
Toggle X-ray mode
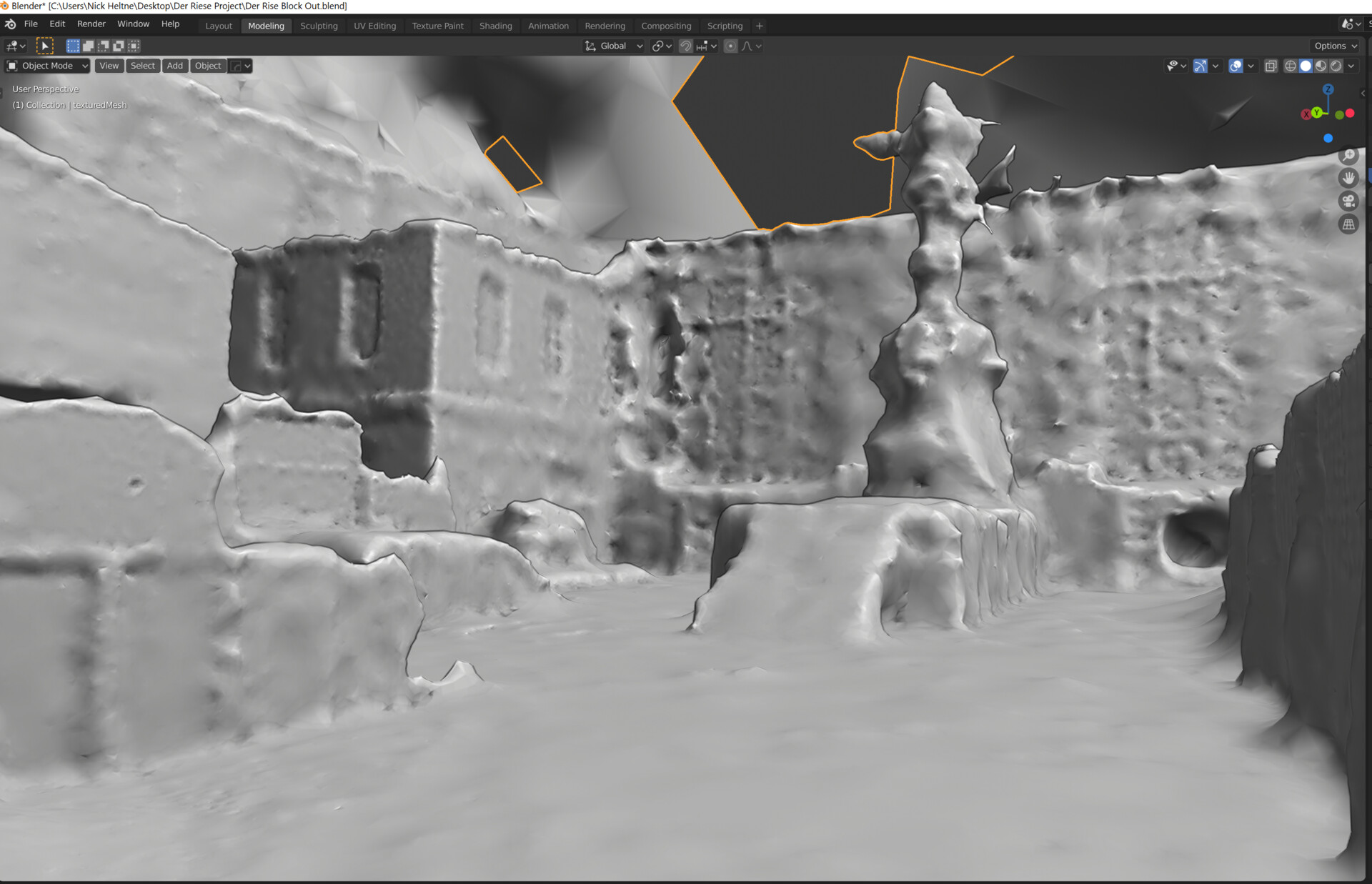(x=1271, y=66)
